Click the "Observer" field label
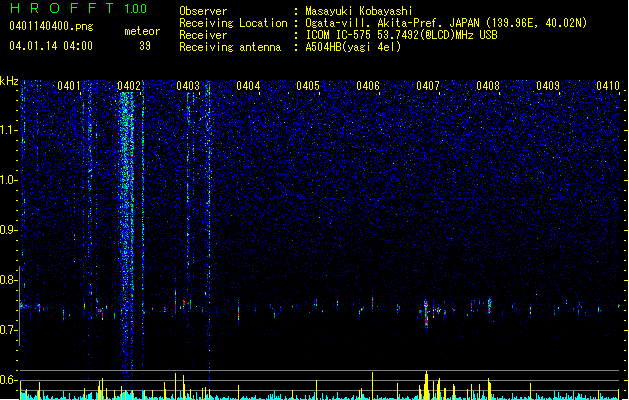629x400 pixels. click(203, 11)
